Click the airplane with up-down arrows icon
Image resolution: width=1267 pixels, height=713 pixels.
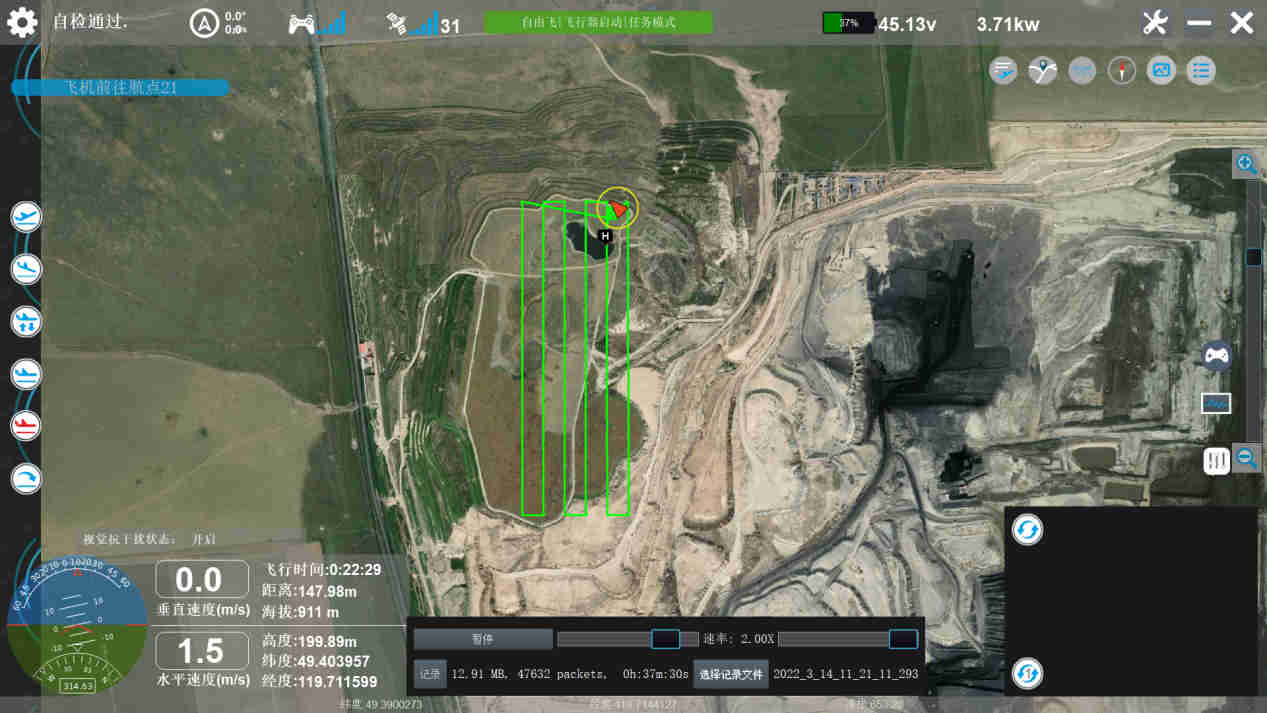point(26,321)
